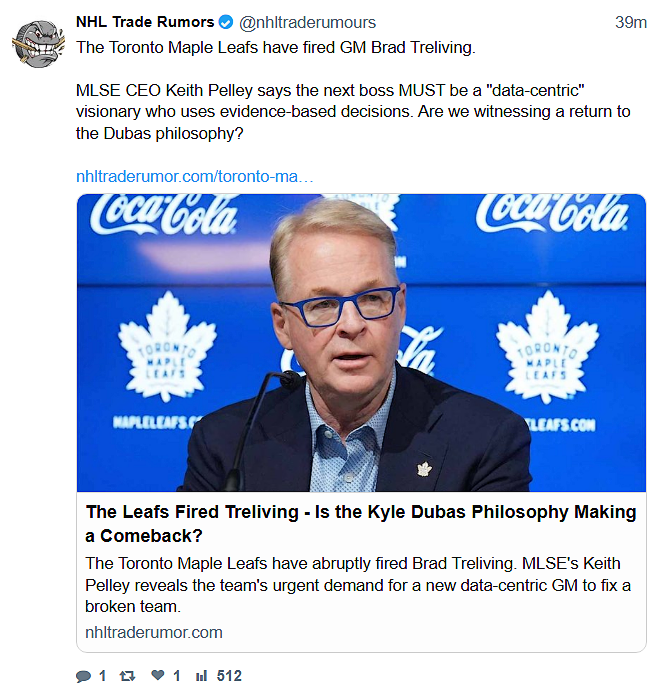This screenshot has height=693, width=660.
Task: Open the 39m timestamp link
Action: click(x=630, y=22)
